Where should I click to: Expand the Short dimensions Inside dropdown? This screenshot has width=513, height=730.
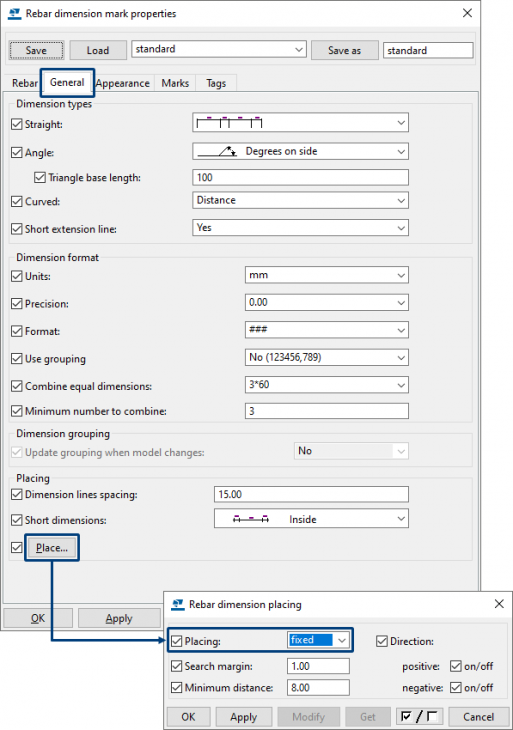click(311, 519)
